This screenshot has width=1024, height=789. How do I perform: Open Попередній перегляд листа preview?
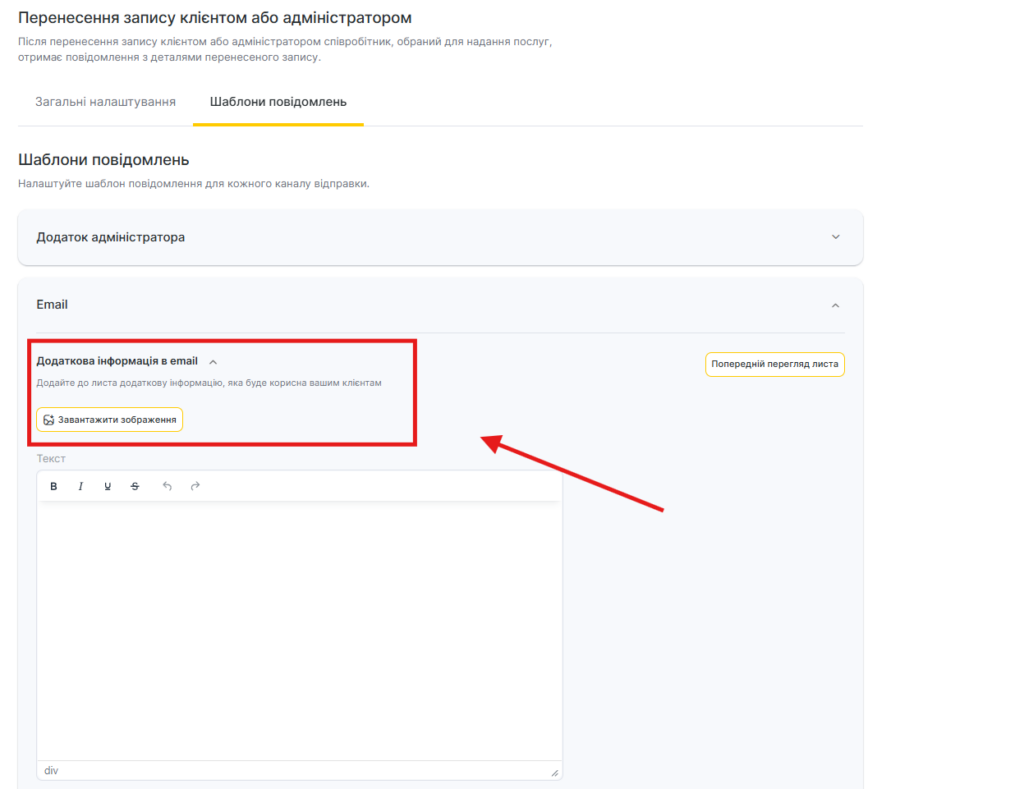[775, 364]
